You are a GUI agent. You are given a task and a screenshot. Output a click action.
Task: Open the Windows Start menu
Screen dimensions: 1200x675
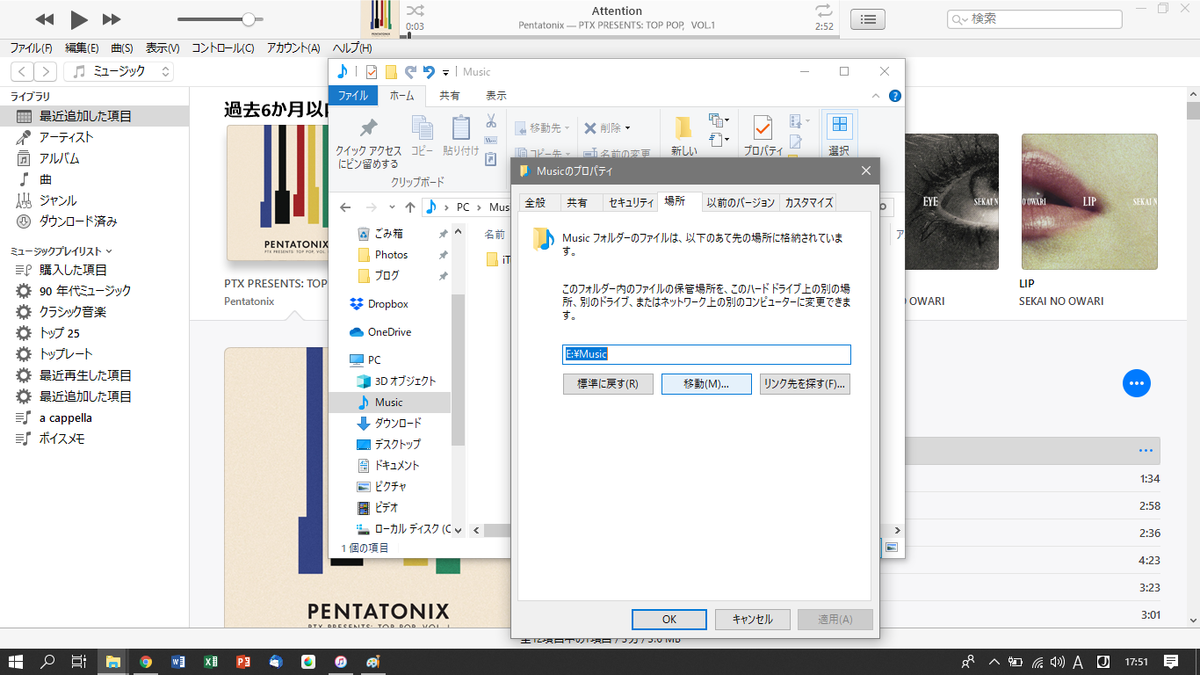click(x=17, y=661)
